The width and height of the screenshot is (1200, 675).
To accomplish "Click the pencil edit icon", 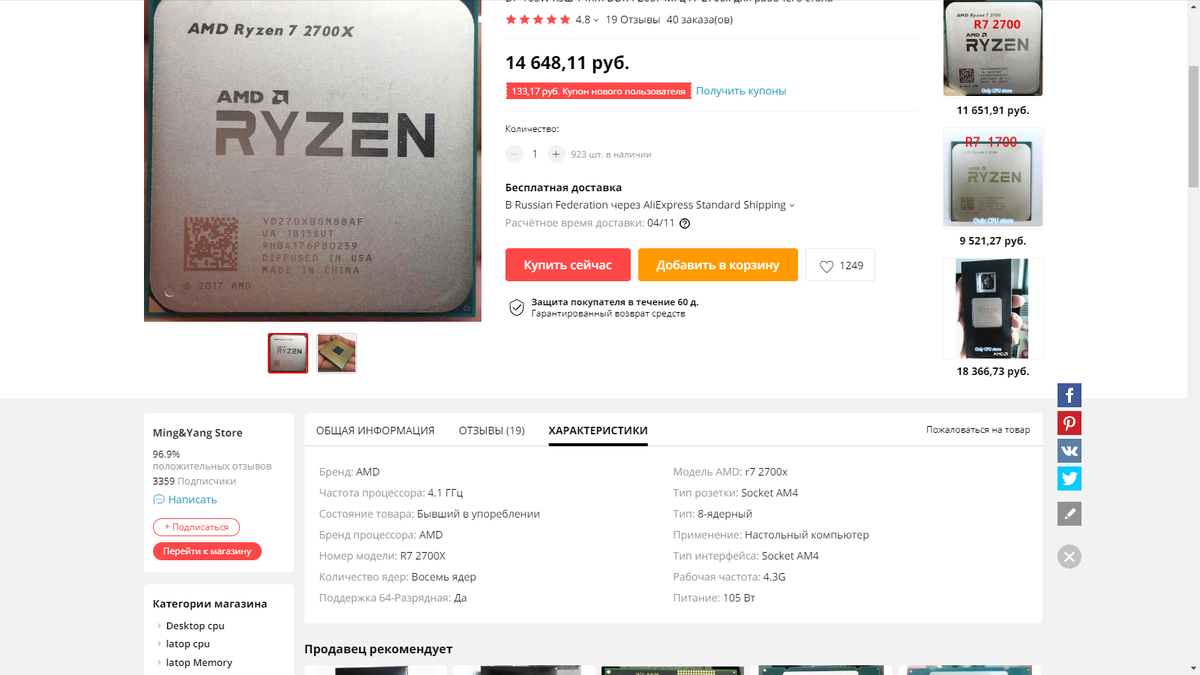I will [x=1069, y=514].
